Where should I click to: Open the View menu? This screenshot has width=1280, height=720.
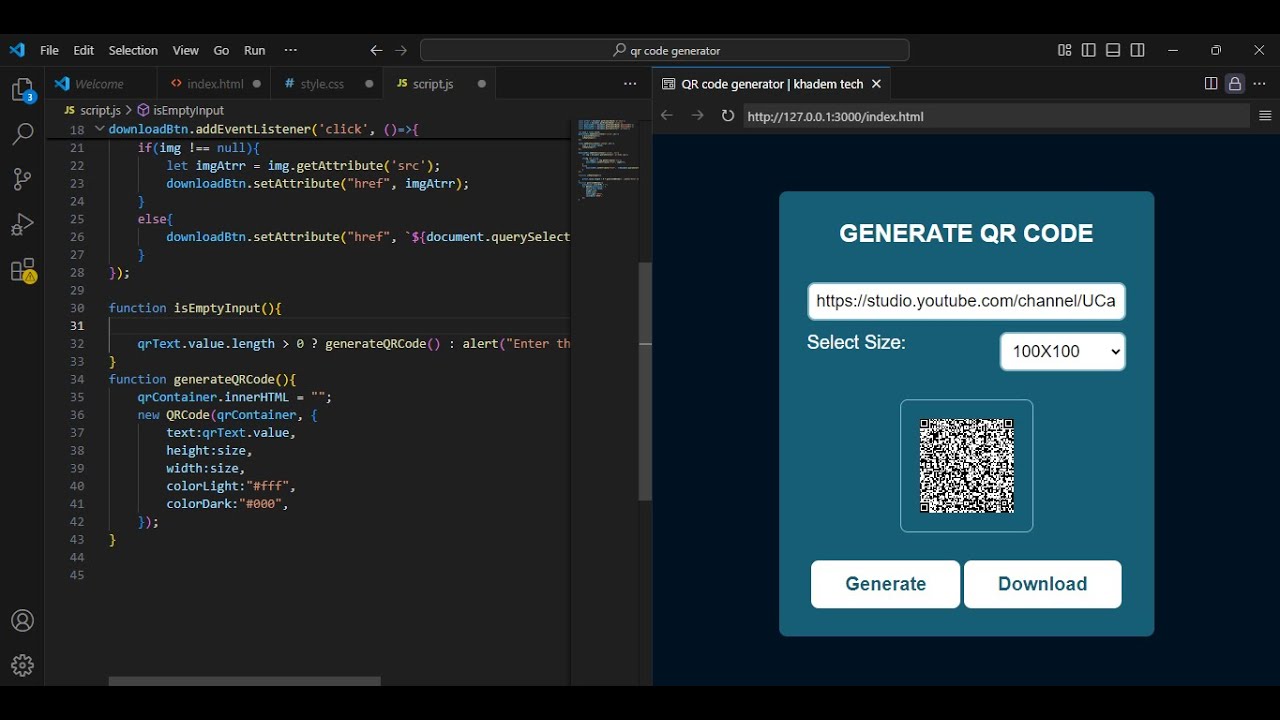pyautogui.click(x=185, y=50)
